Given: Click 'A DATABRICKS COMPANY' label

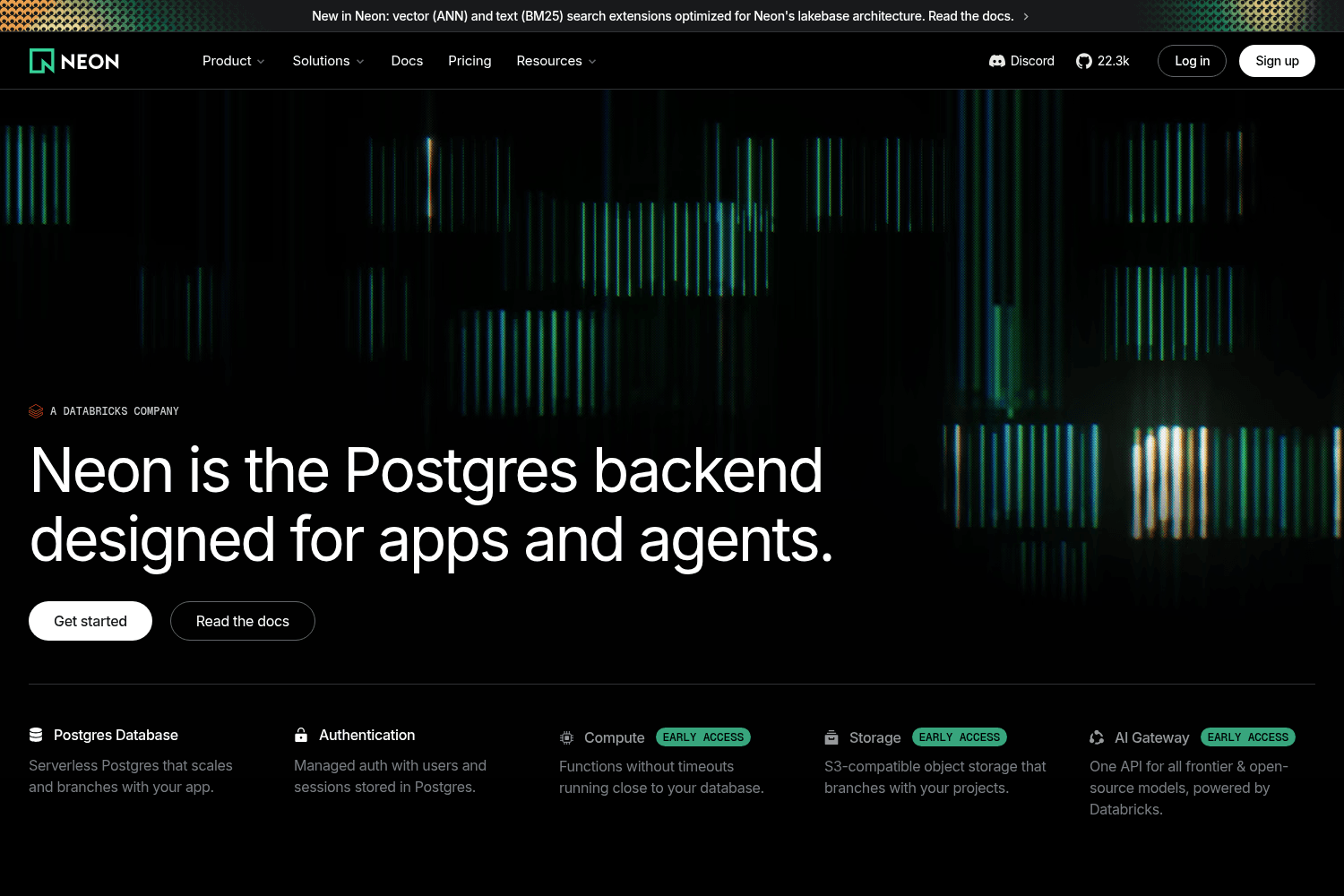Looking at the screenshot, I should 115,411.
